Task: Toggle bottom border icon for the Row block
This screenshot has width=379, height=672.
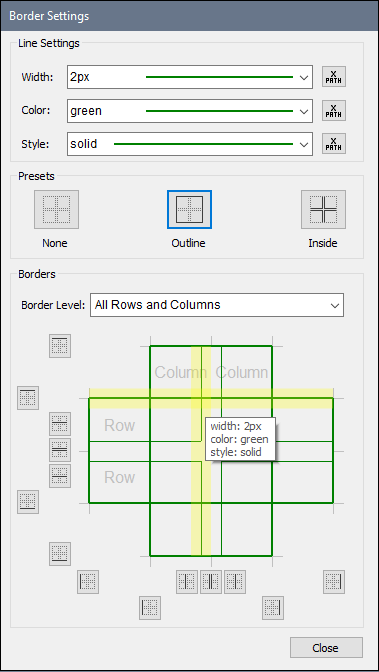Action: click(x=28, y=502)
